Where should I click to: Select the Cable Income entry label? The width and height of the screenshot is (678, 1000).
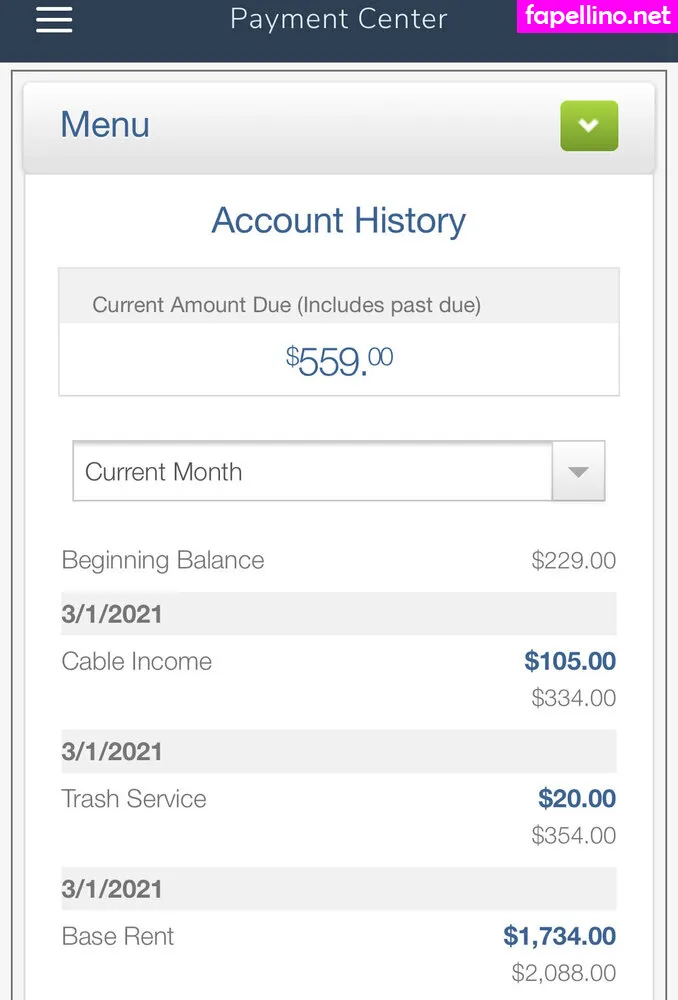[x=137, y=661]
